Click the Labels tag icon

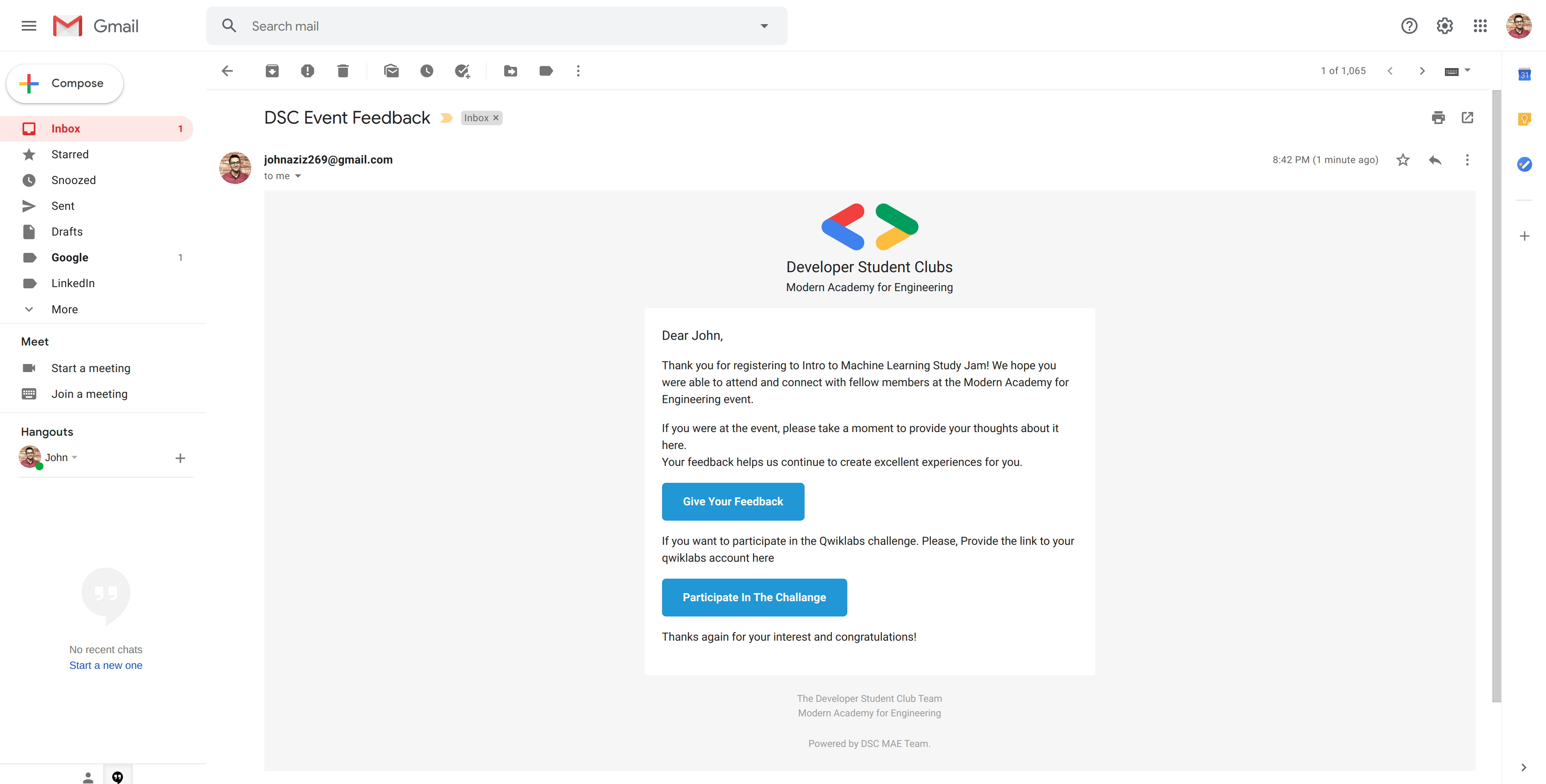[x=546, y=71]
